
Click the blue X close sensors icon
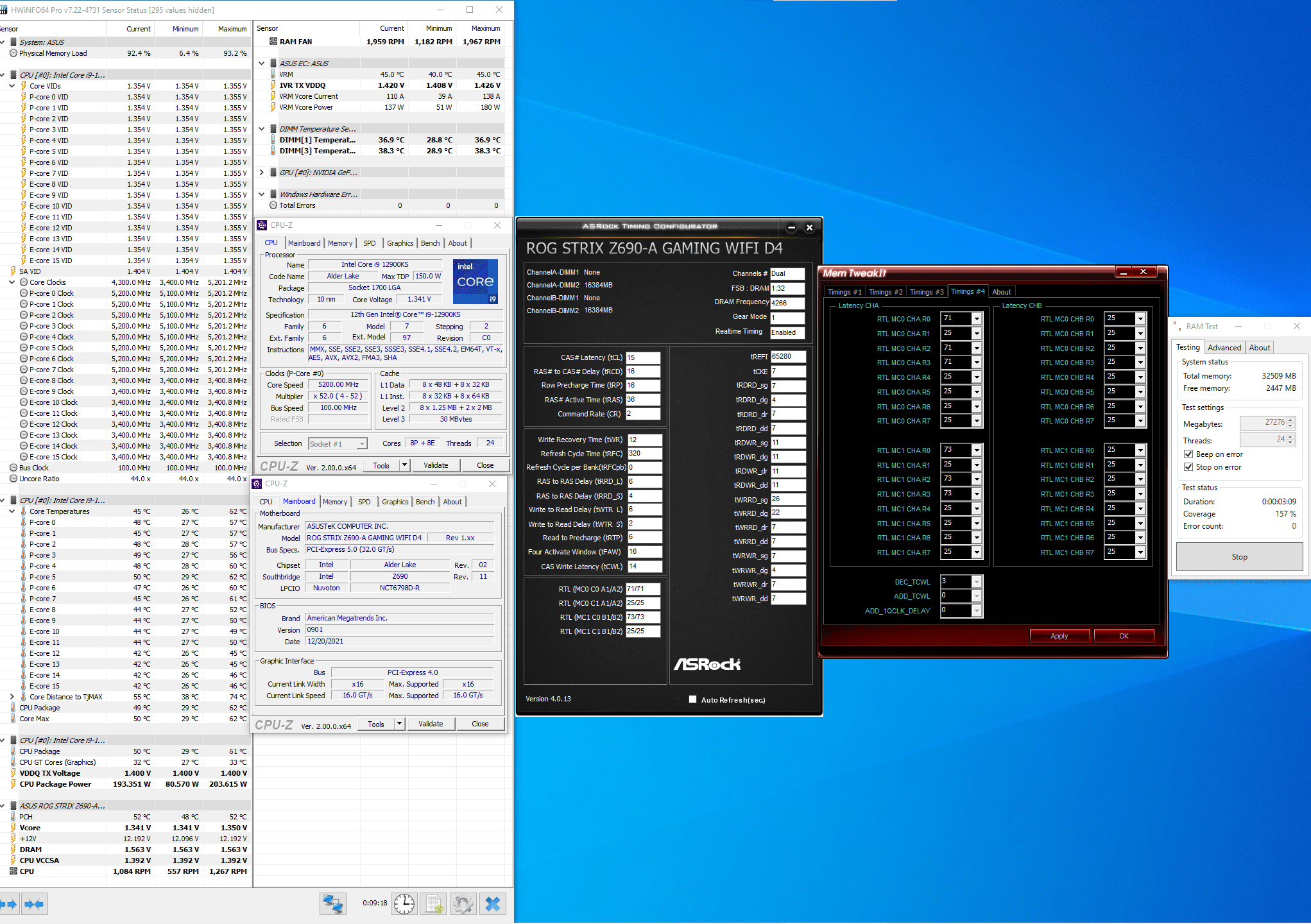click(x=493, y=904)
